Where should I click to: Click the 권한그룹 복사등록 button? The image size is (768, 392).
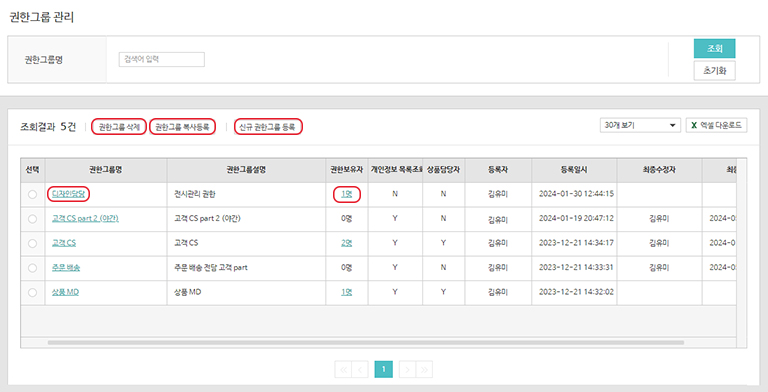point(182,127)
